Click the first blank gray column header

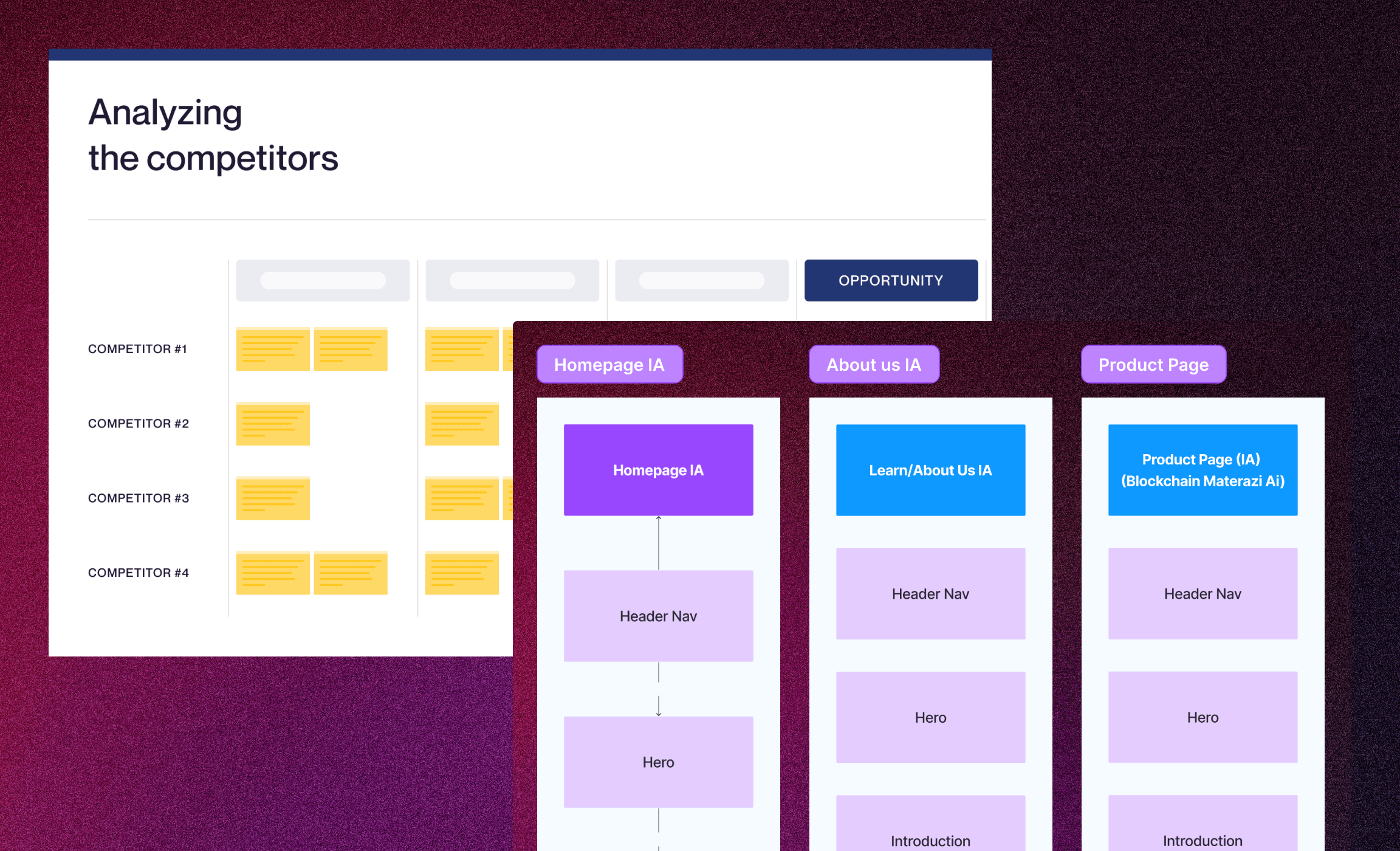coord(323,280)
